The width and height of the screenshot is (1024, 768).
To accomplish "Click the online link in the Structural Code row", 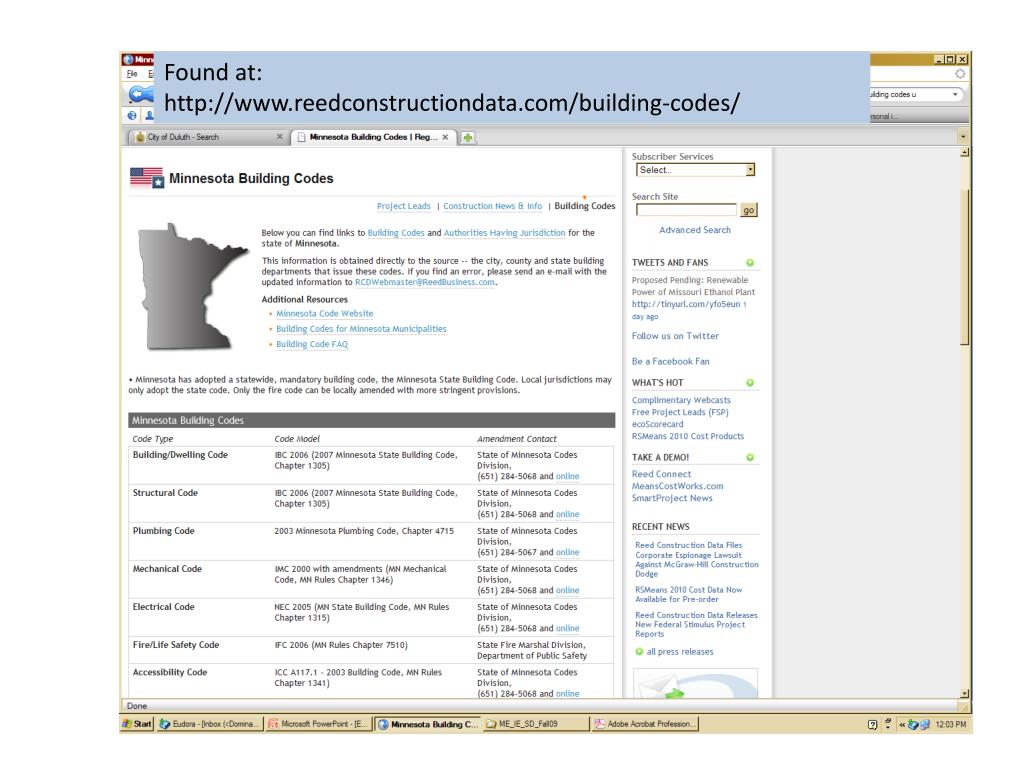I will coord(568,515).
